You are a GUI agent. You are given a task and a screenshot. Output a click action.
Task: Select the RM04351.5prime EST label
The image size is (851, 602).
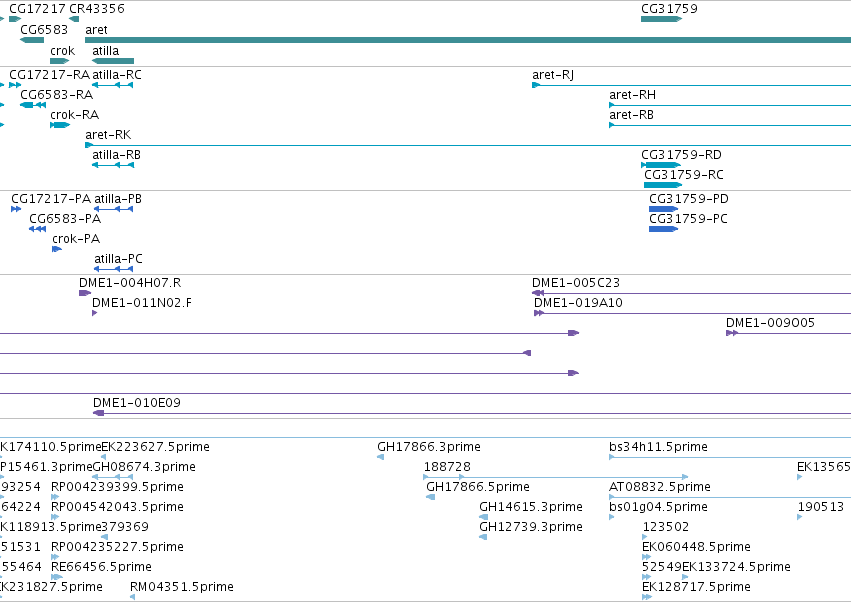[x=182, y=588]
